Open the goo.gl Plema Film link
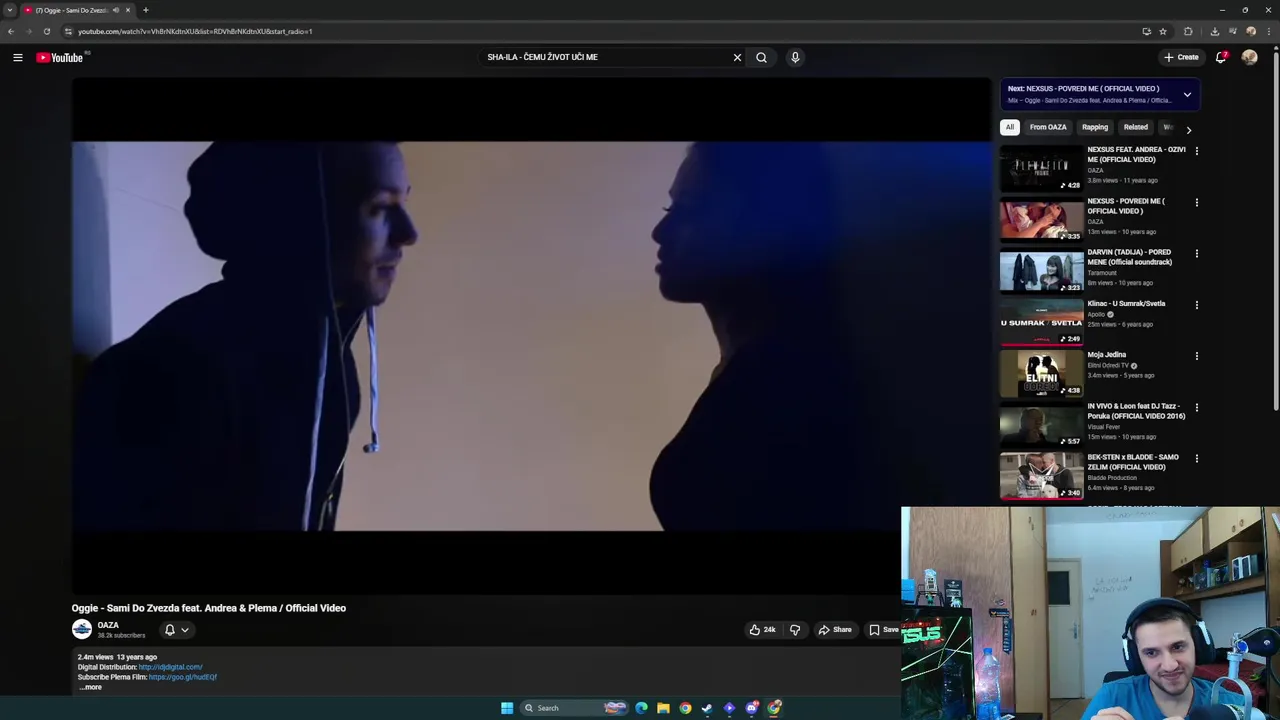The height and width of the screenshot is (720, 1280). (182, 677)
